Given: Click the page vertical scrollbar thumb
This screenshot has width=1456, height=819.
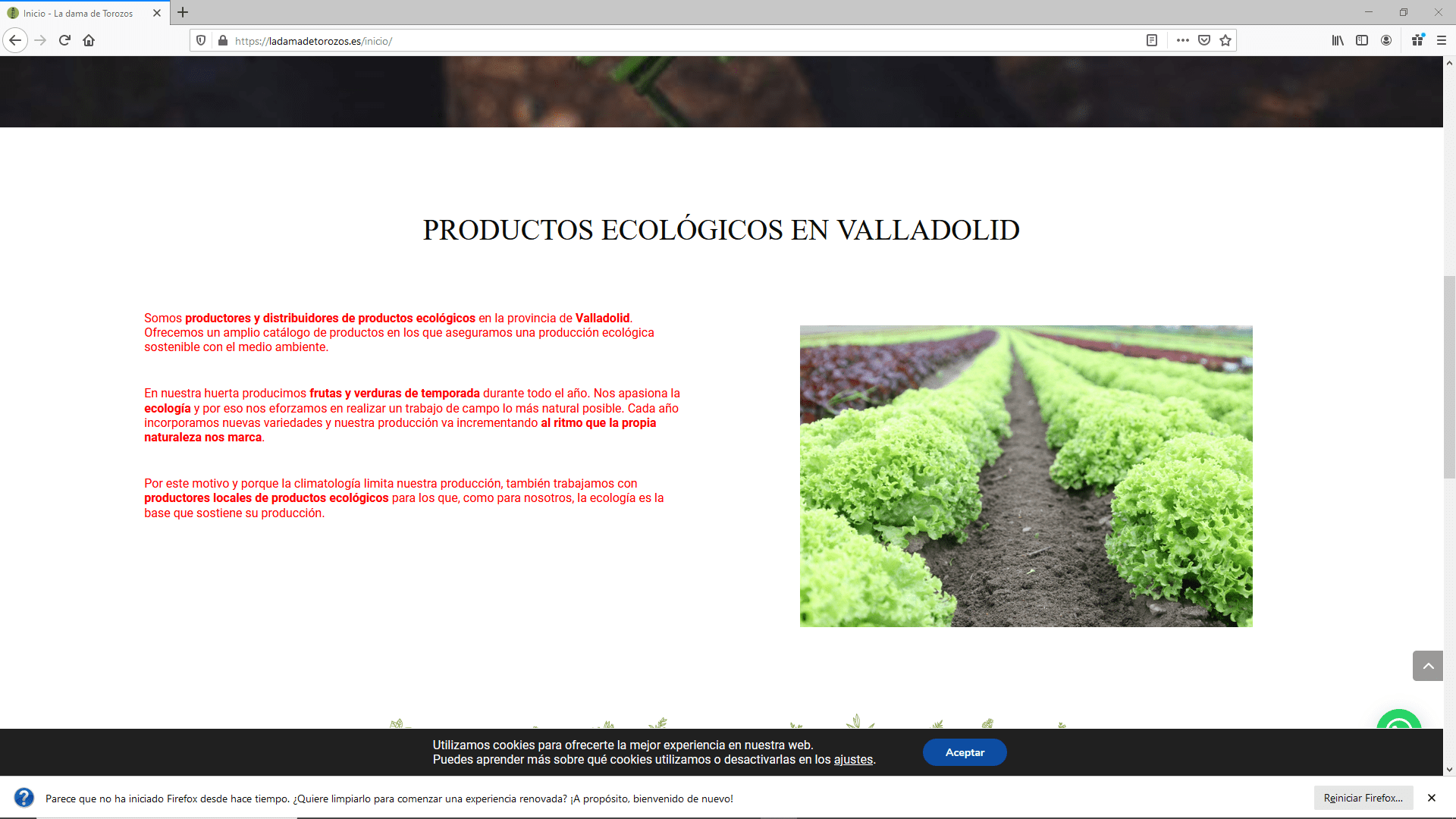Looking at the screenshot, I should click(x=1449, y=378).
